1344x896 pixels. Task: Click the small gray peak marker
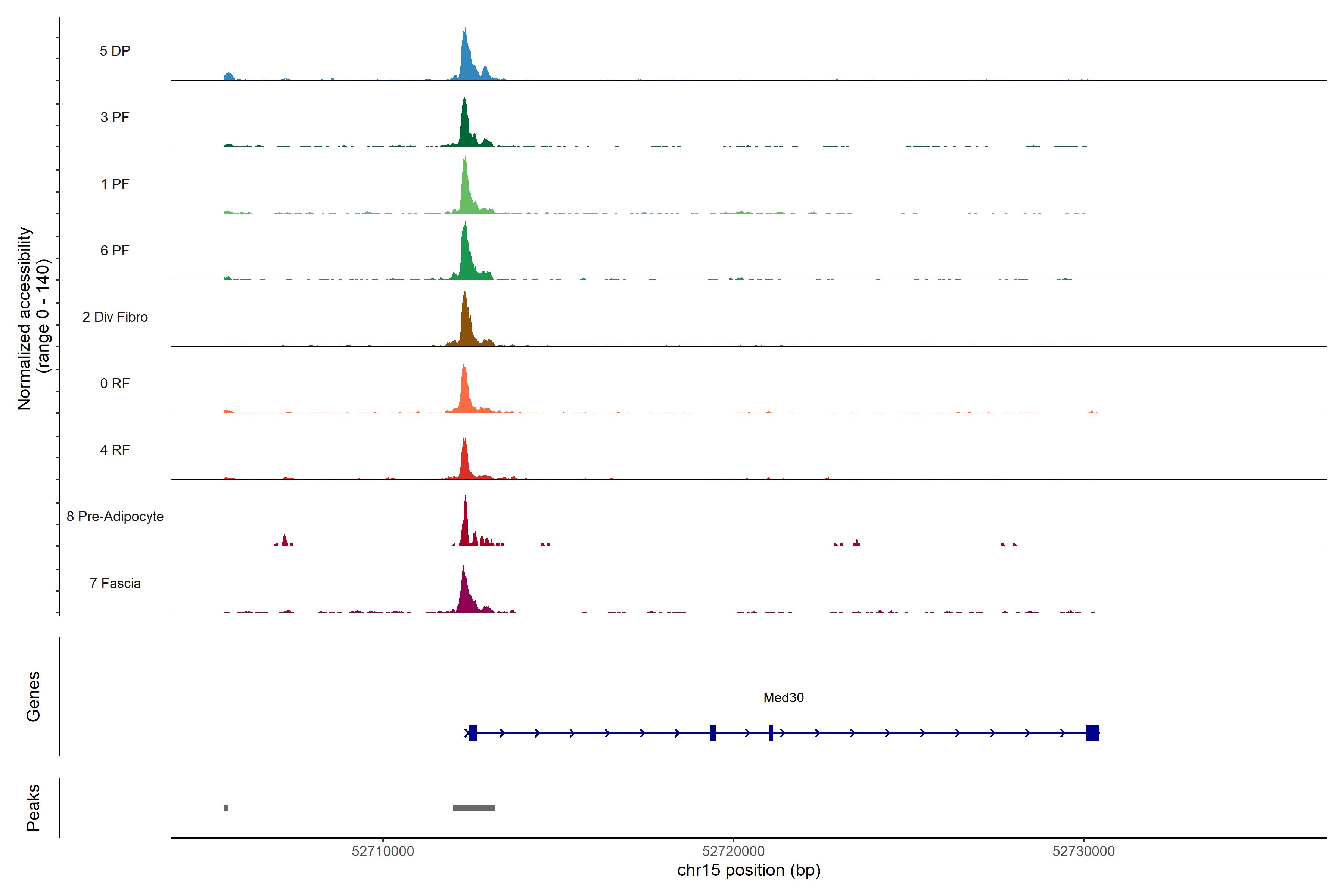(x=226, y=808)
